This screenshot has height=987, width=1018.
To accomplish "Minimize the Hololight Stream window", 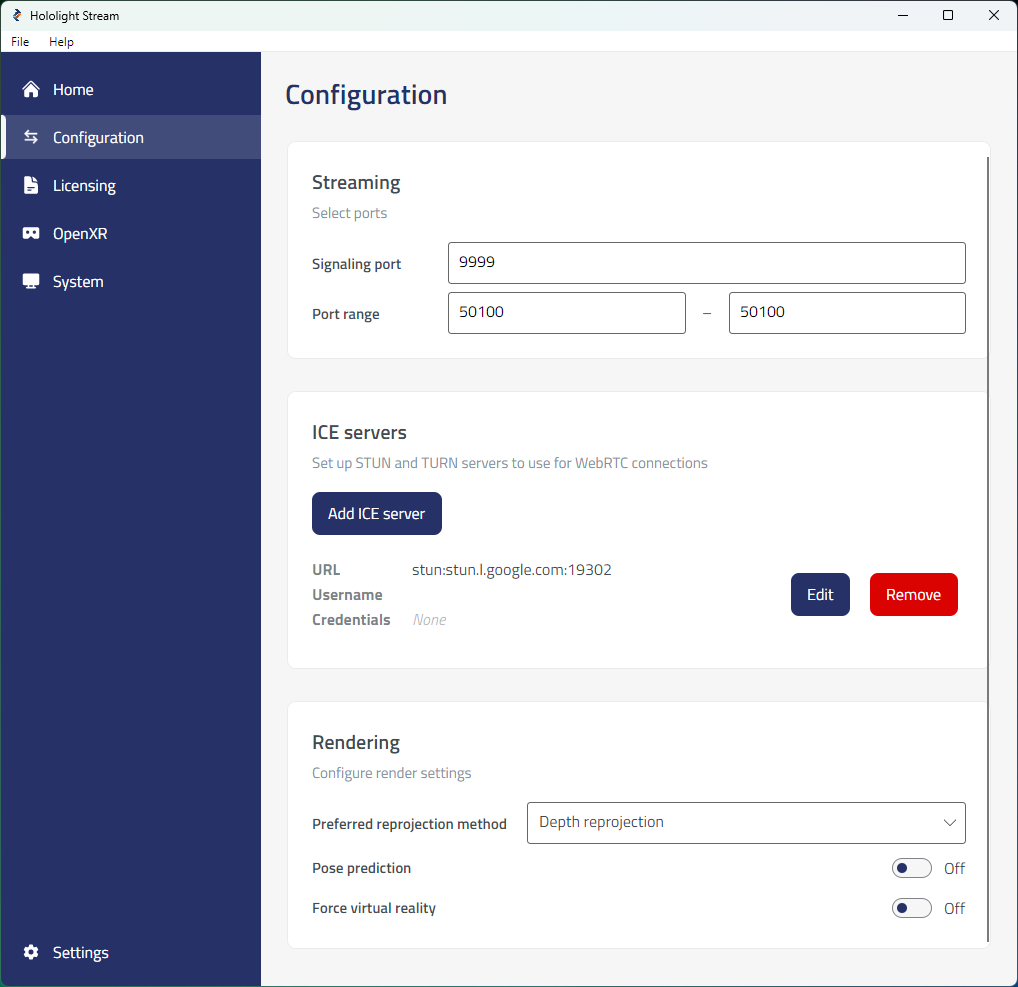I will point(902,15).
